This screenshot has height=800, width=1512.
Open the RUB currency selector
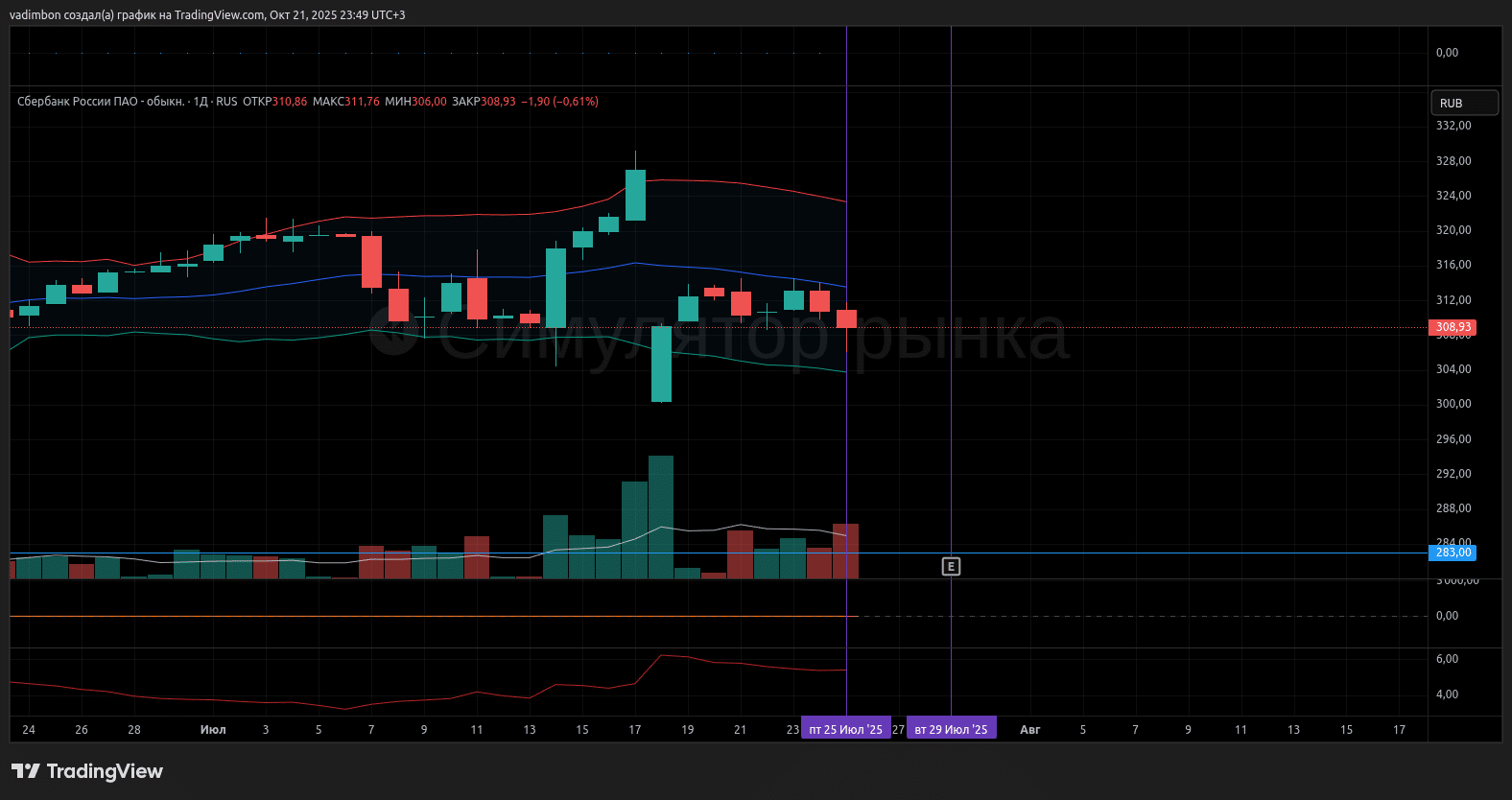tap(1463, 103)
